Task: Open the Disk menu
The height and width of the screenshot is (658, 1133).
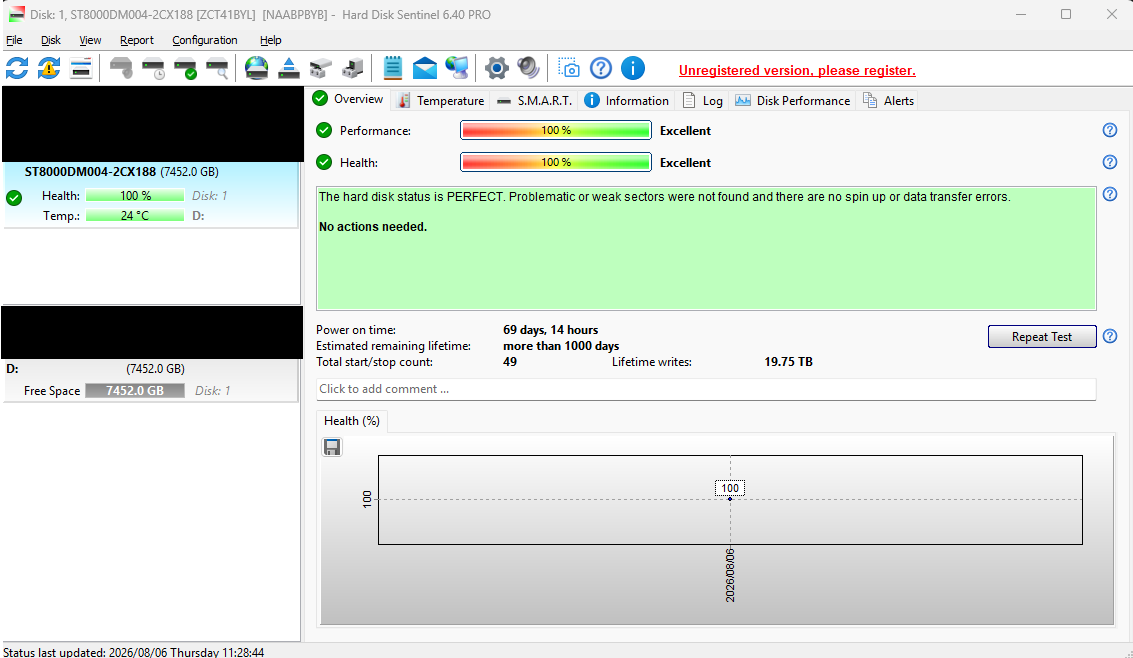Action: (x=51, y=40)
